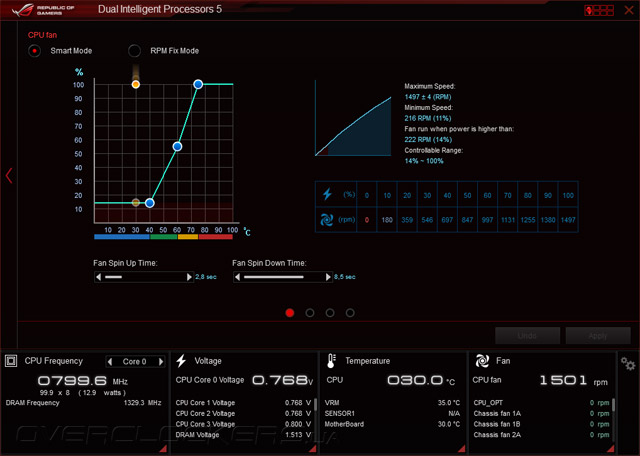Screen dimensions: 640x456
Task: Click the ROG Republic of Gamers logo
Action: tap(43, 10)
